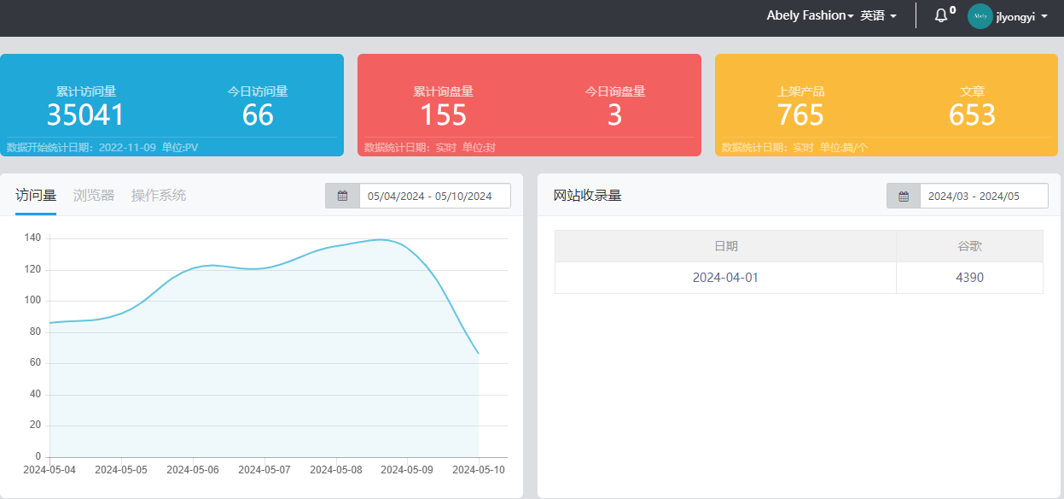Screen dimensions: 1064x499
Task: Select the 操作系统 tab
Action: [x=158, y=195]
